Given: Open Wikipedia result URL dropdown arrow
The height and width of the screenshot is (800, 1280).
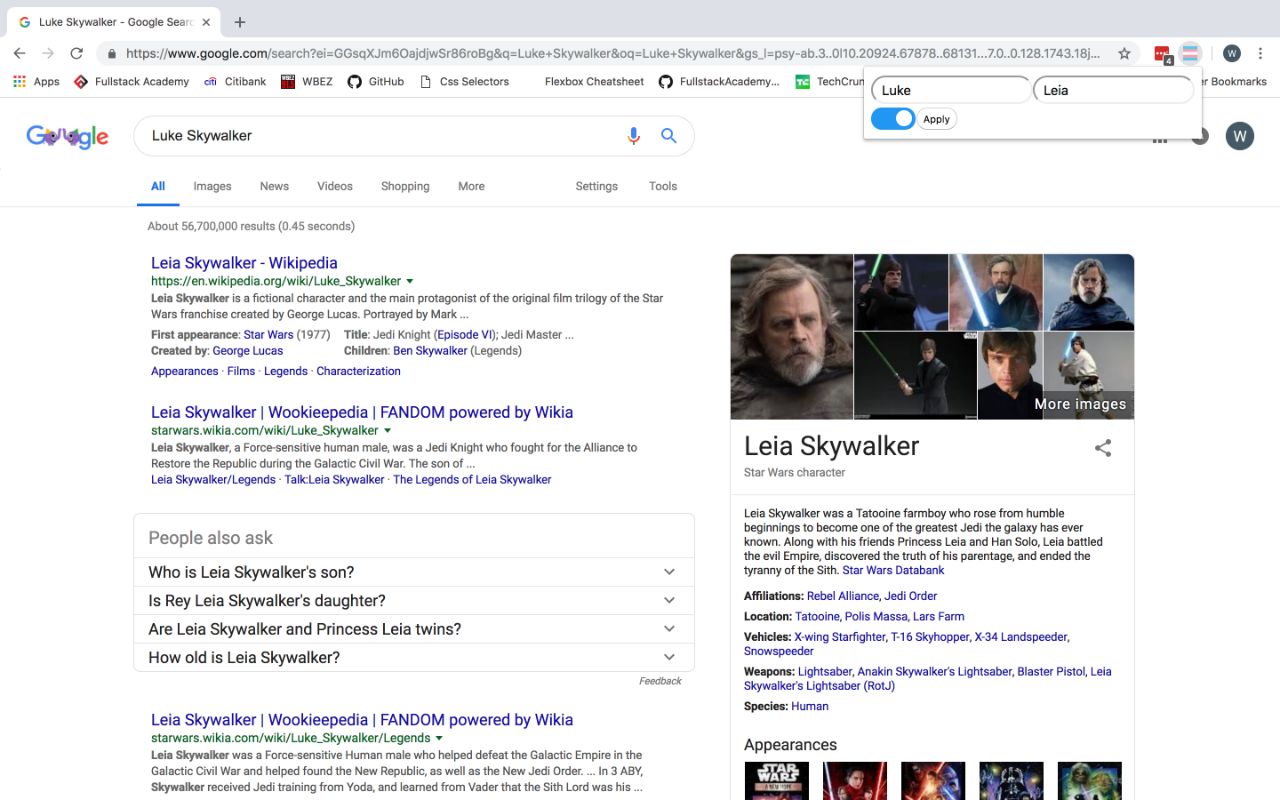Looking at the screenshot, I should click(x=410, y=282).
